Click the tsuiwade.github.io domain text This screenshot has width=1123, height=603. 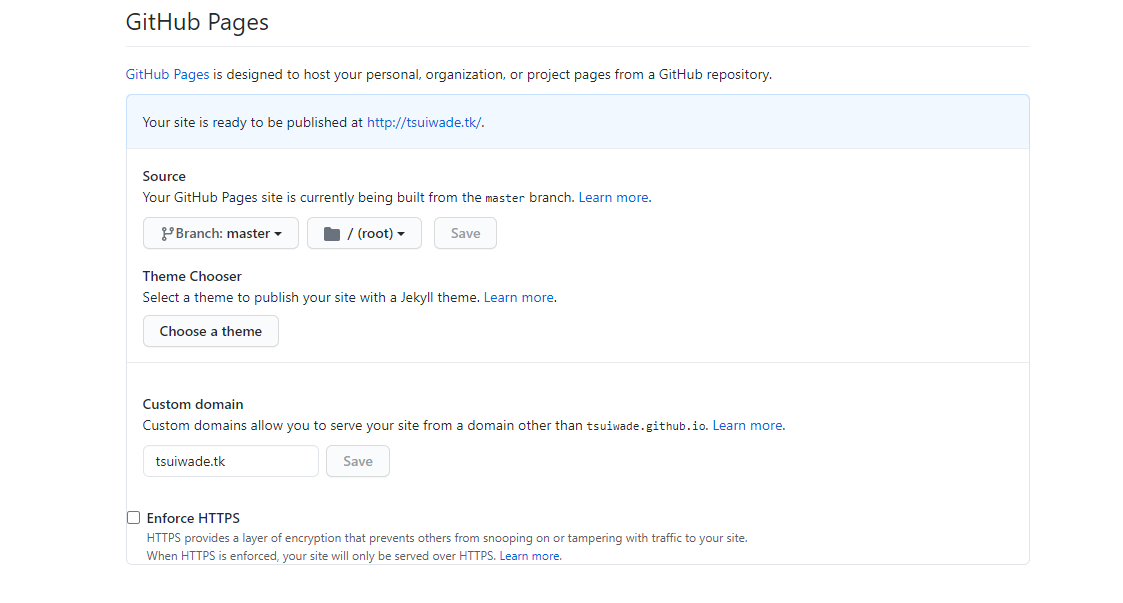646,426
